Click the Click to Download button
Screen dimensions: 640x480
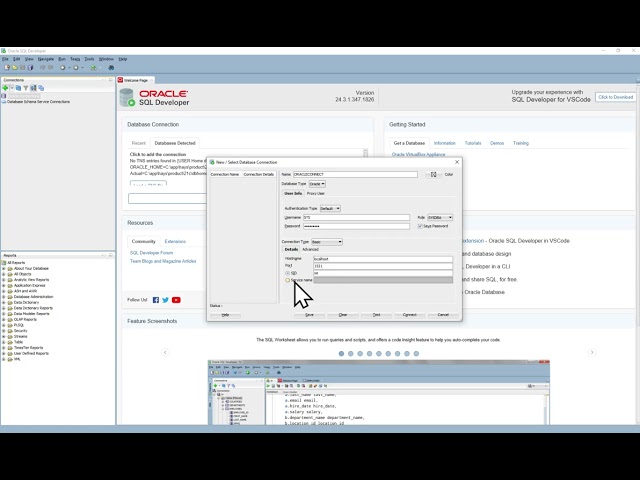point(616,97)
